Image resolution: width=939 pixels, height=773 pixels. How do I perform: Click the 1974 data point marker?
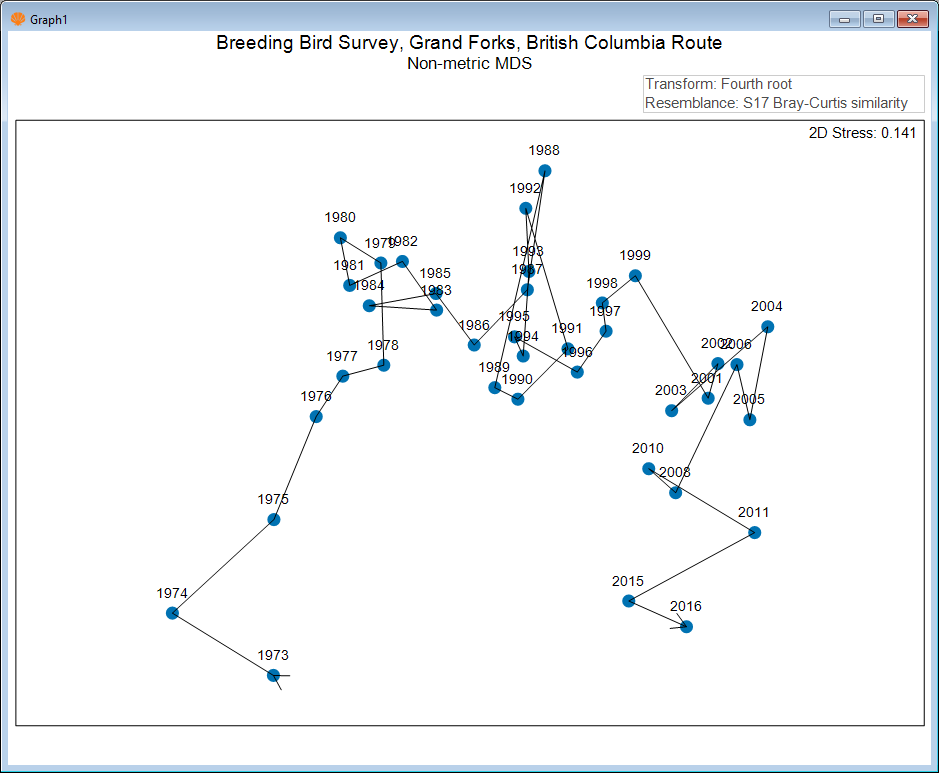pyautogui.click(x=172, y=613)
